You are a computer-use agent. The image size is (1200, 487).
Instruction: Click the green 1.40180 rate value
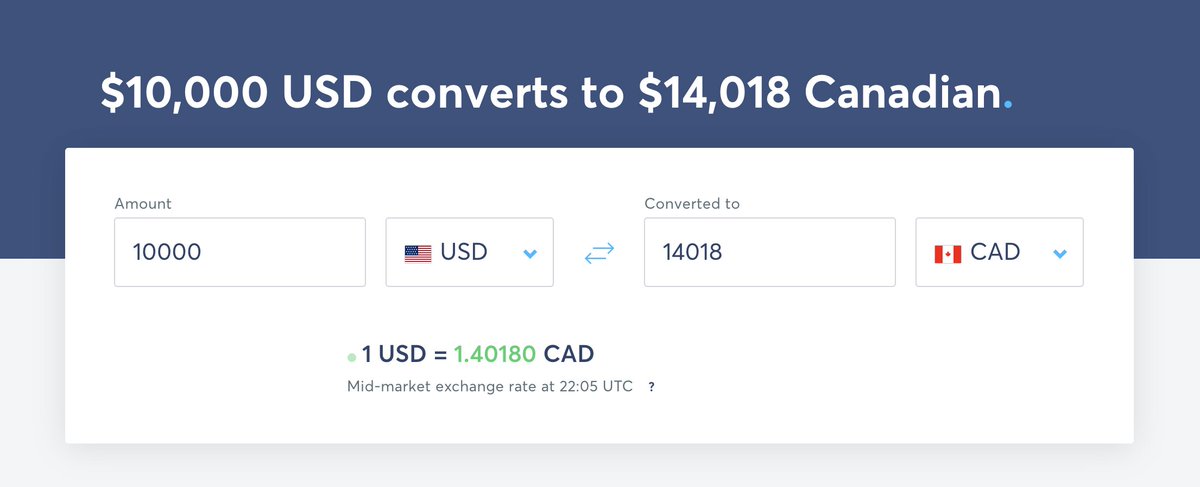click(x=495, y=354)
